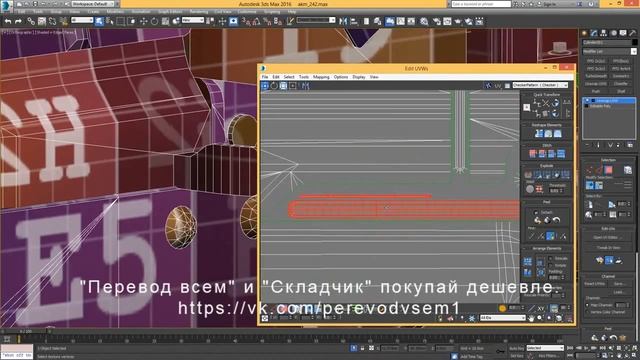Viewport: 640px width, 360px height.
Task: Click the Redo arrow in main toolbar
Action: click(18, 21)
